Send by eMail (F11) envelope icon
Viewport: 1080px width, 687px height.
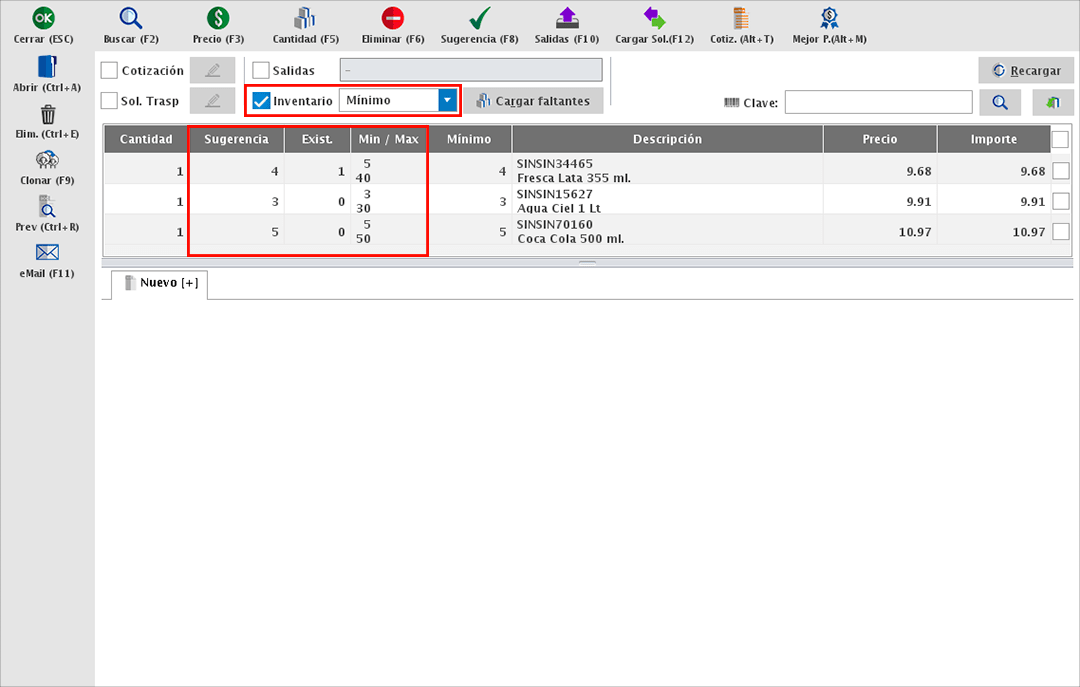pyautogui.click(x=47, y=252)
